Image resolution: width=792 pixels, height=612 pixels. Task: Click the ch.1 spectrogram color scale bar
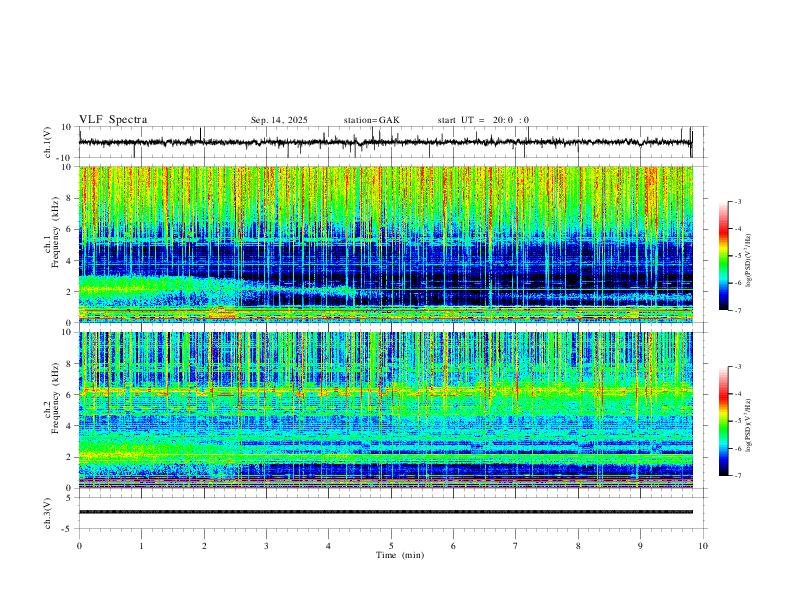click(724, 256)
